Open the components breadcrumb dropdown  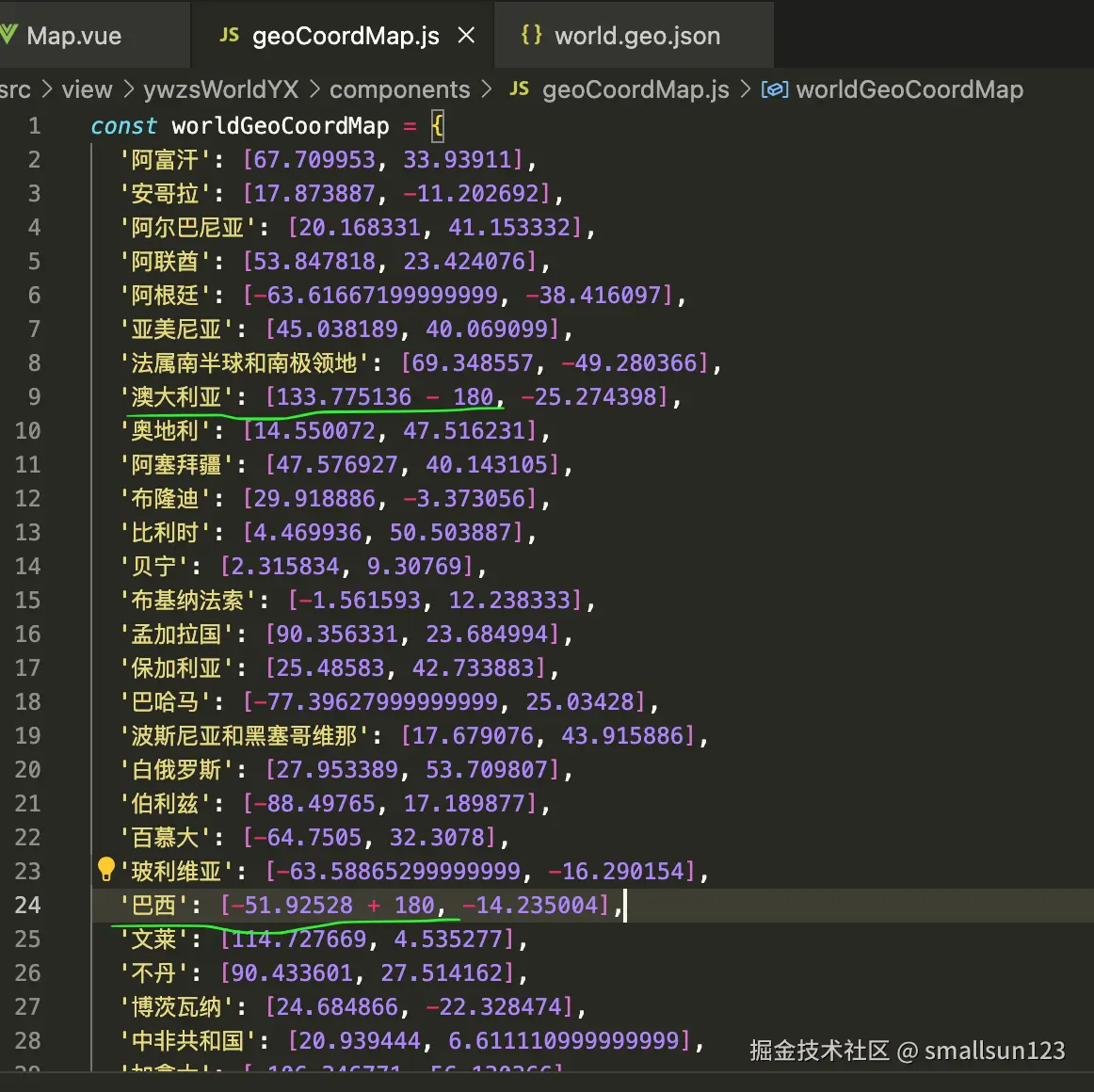399,88
